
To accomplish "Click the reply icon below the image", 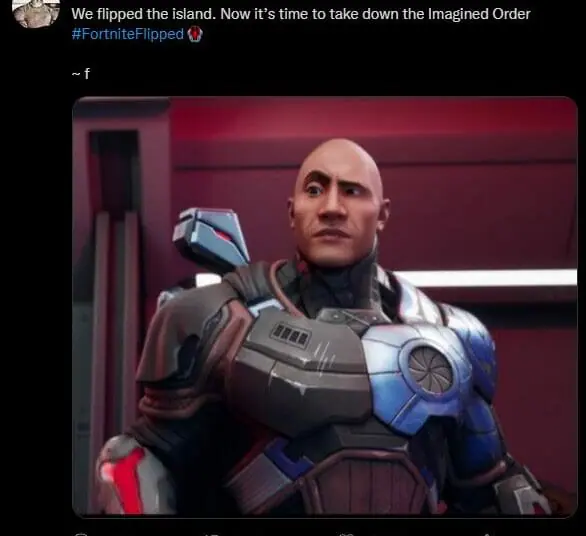I will click(x=81, y=535).
